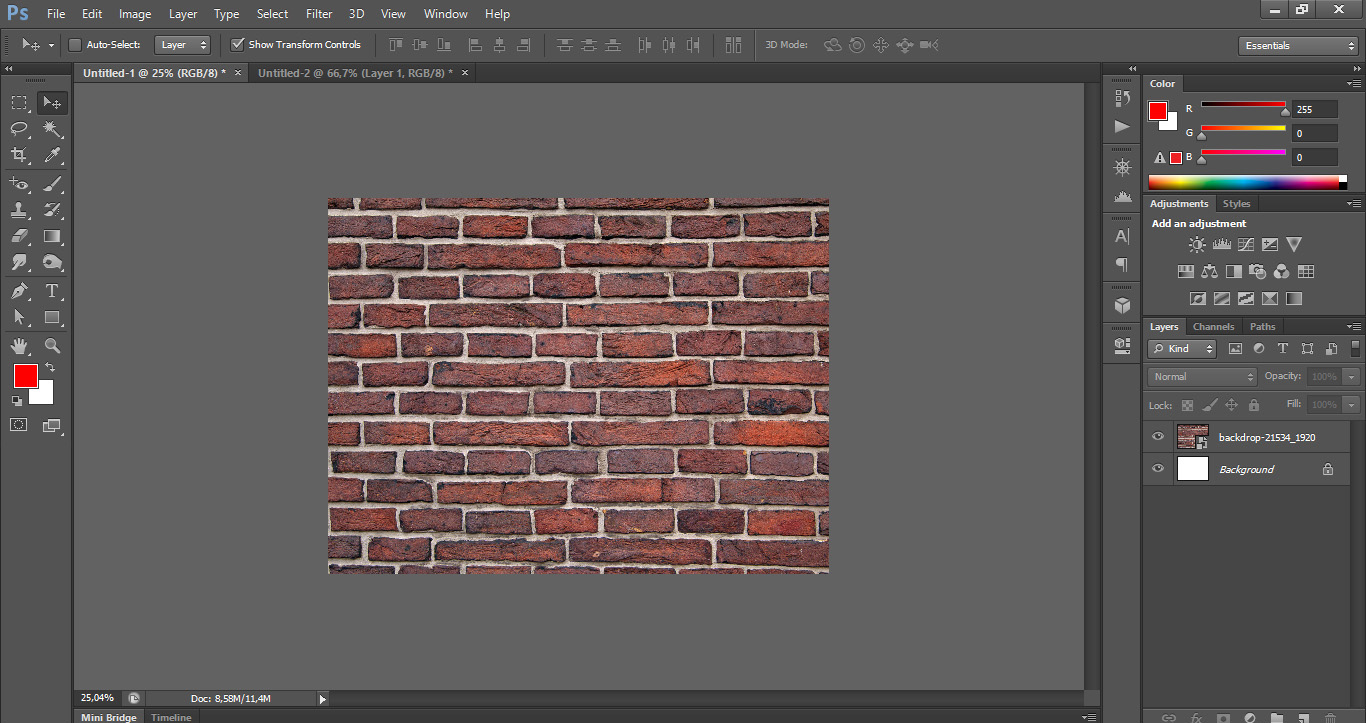Open the Timeline panel tab
1366x723 pixels.
(x=171, y=717)
